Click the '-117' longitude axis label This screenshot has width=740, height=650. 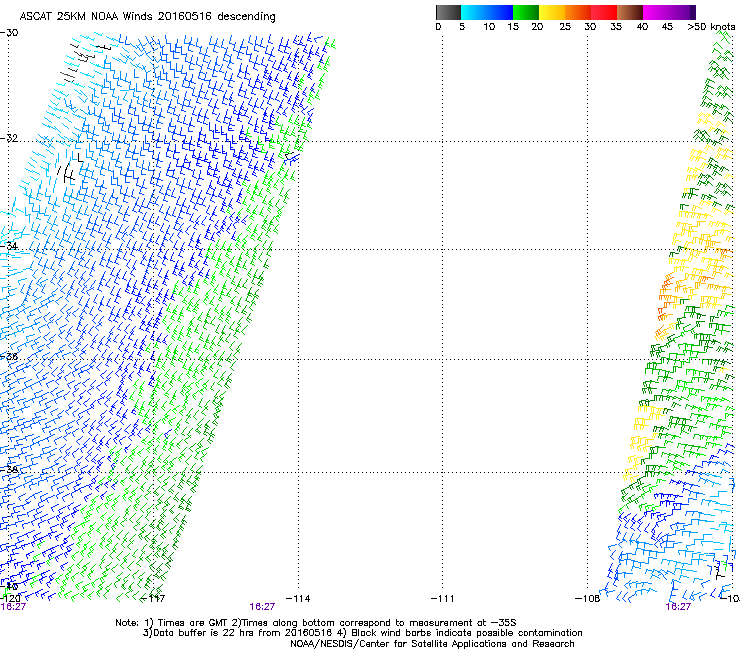point(153,599)
